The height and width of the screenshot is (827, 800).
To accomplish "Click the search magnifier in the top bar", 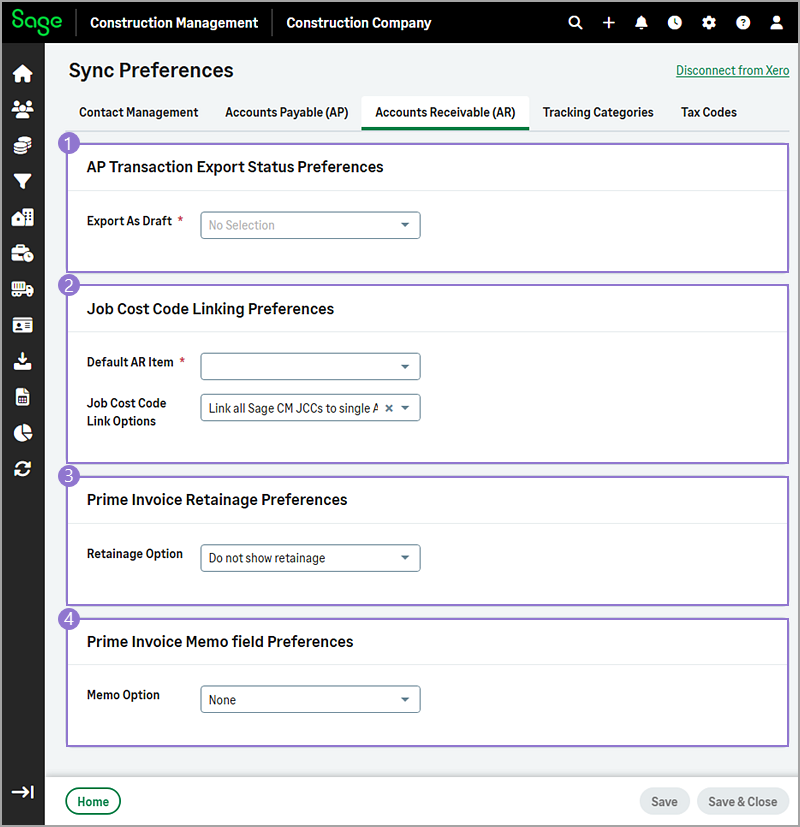I will click(575, 21).
